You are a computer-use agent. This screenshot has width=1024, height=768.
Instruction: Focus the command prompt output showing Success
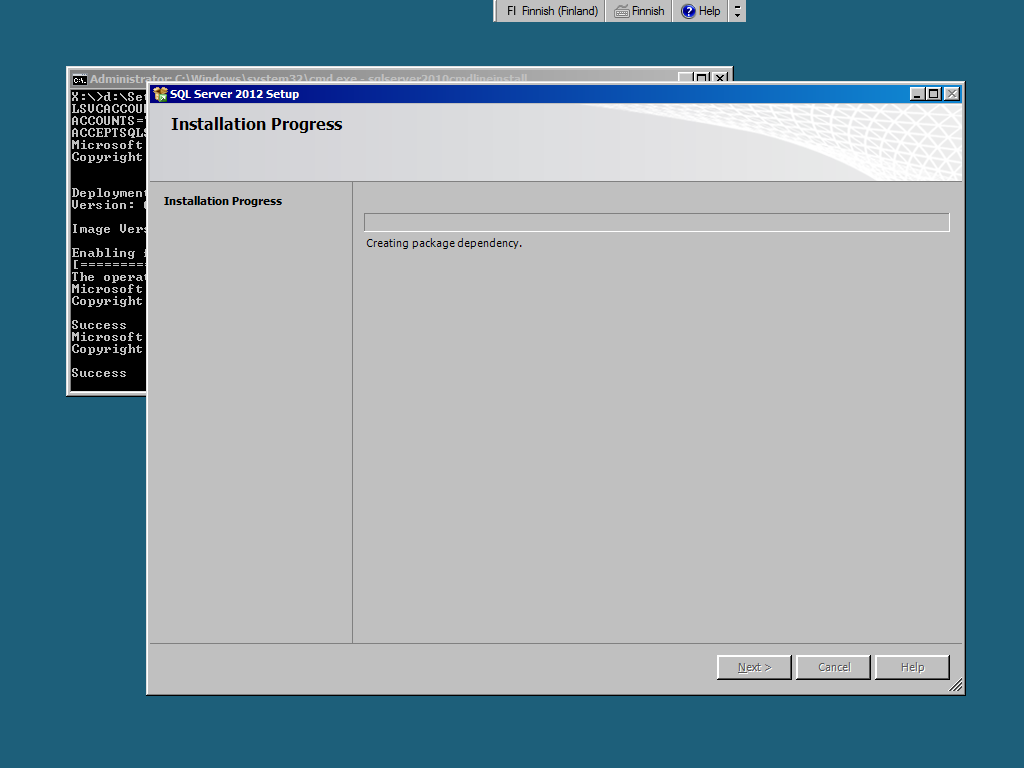coord(100,373)
